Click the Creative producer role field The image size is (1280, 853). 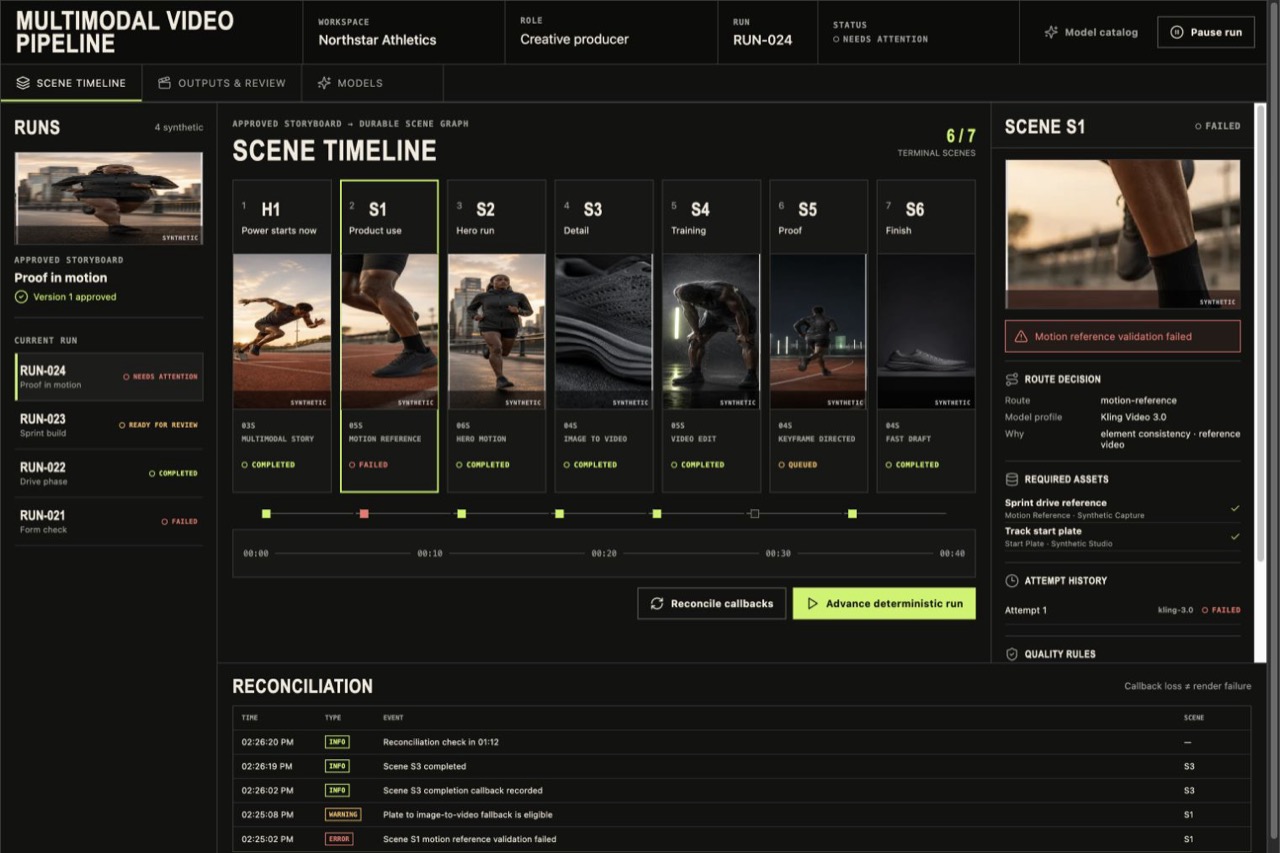click(611, 32)
